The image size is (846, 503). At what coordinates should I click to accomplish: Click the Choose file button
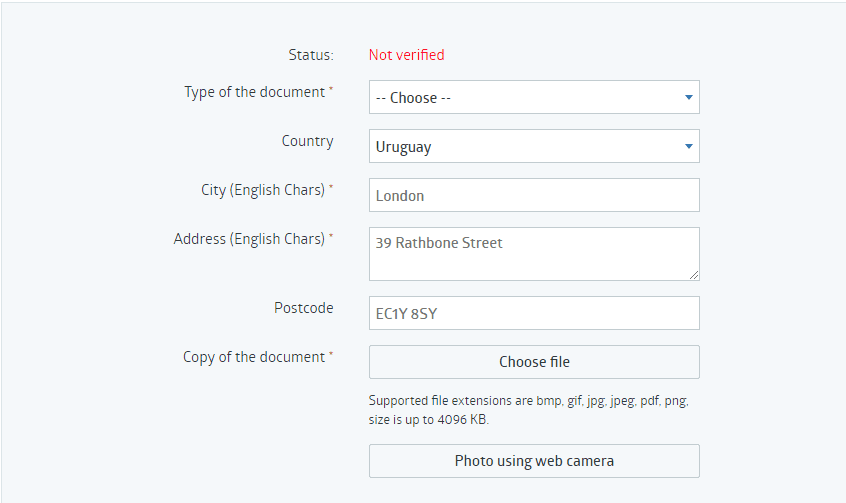coord(534,362)
